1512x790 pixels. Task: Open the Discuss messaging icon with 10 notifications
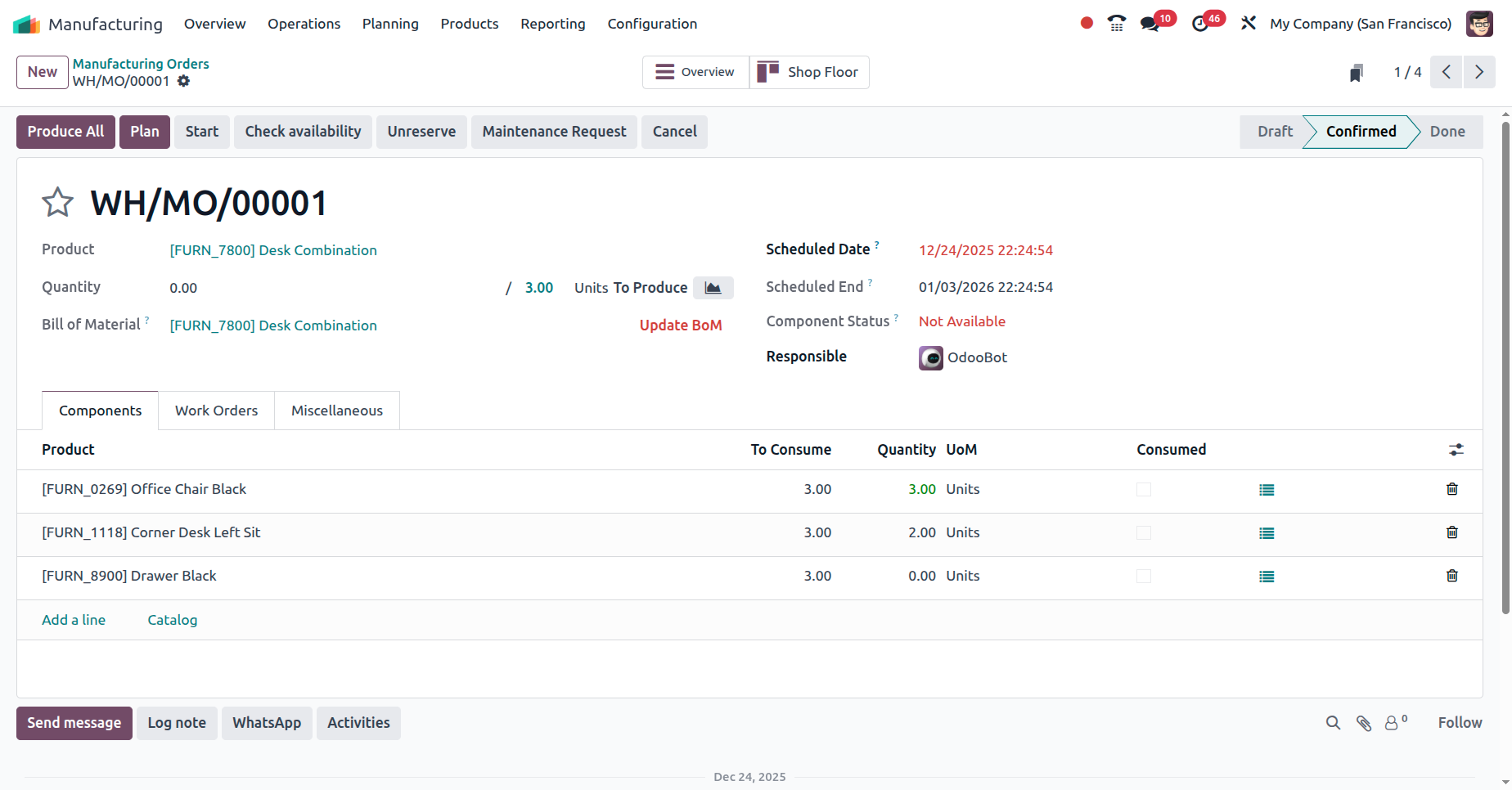click(x=1150, y=24)
